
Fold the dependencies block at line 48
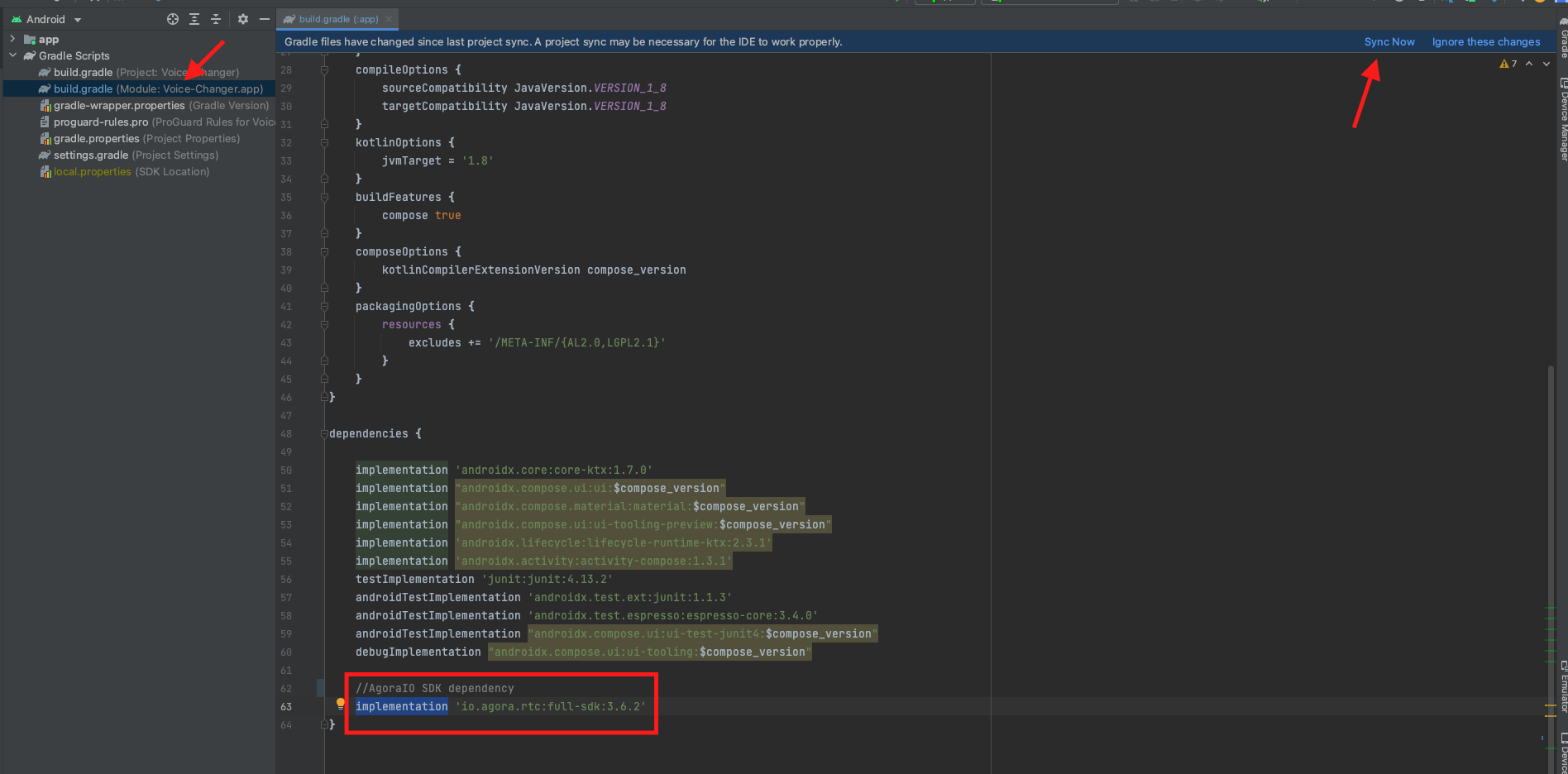[324, 434]
